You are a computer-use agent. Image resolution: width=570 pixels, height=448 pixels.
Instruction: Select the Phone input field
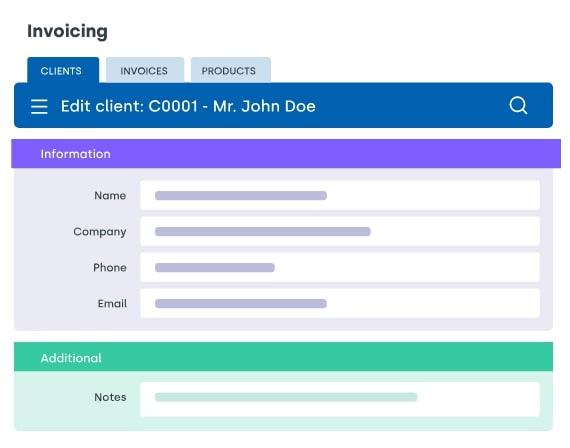[340, 268]
